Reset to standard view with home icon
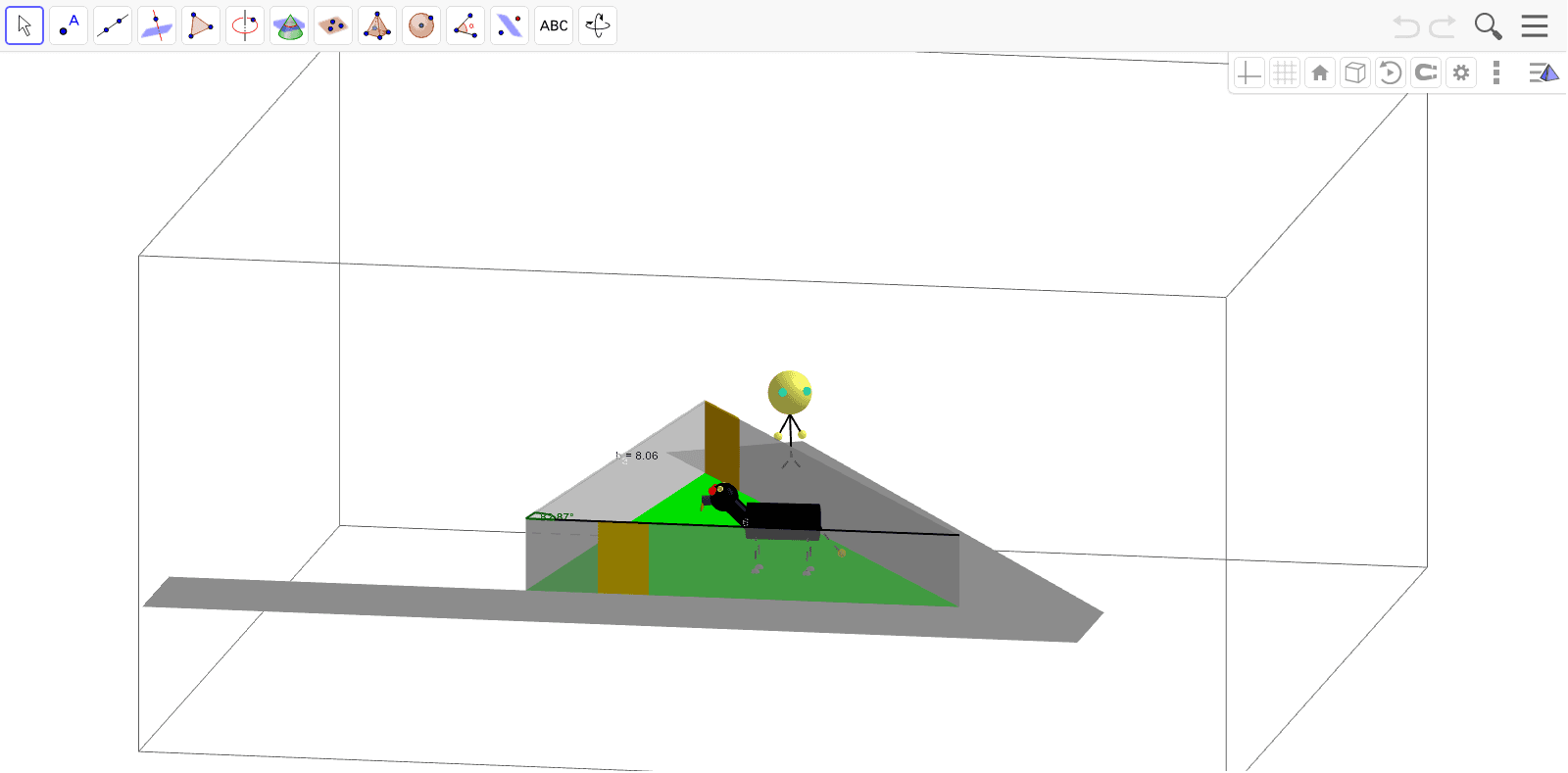Image resolution: width=1568 pixels, height=773 pixels. coord(1320,72)
